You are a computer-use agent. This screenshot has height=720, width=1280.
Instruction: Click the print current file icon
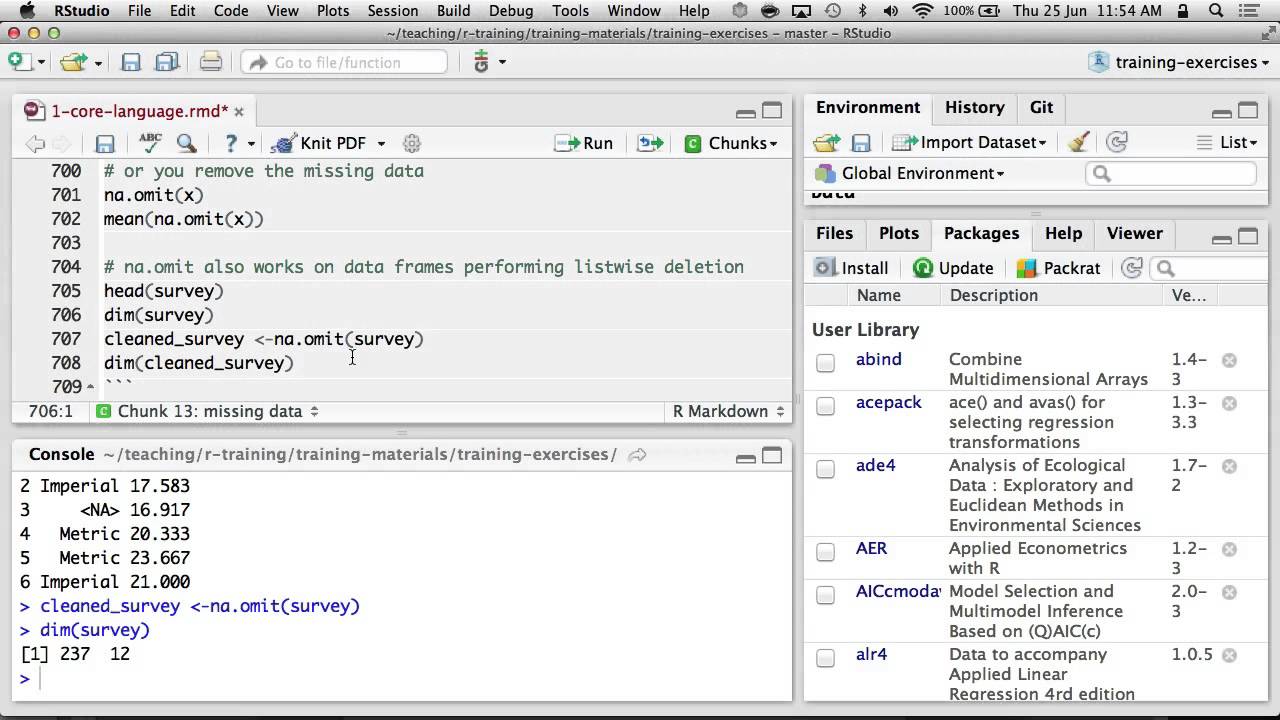tap(211, 62)
